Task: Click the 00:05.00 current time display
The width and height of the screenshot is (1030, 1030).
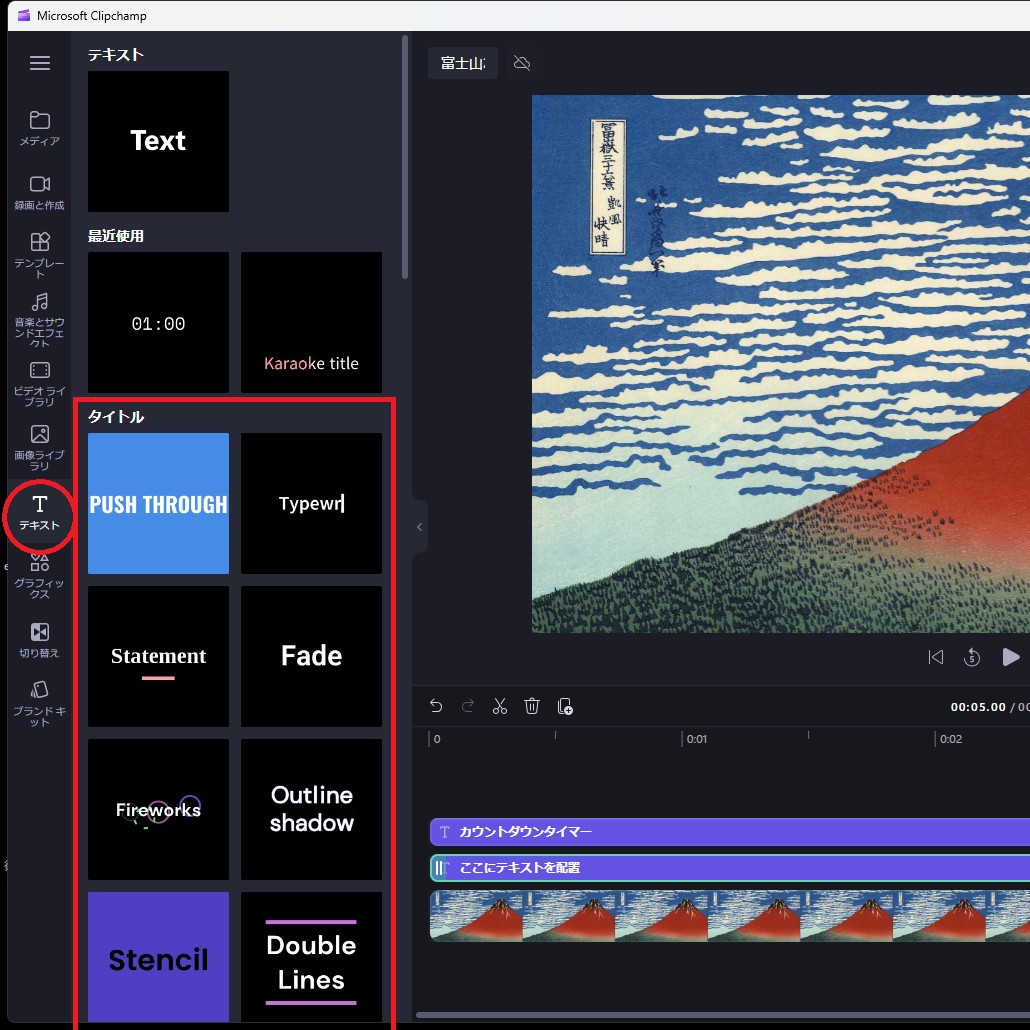Action: (x=978, y=707)
